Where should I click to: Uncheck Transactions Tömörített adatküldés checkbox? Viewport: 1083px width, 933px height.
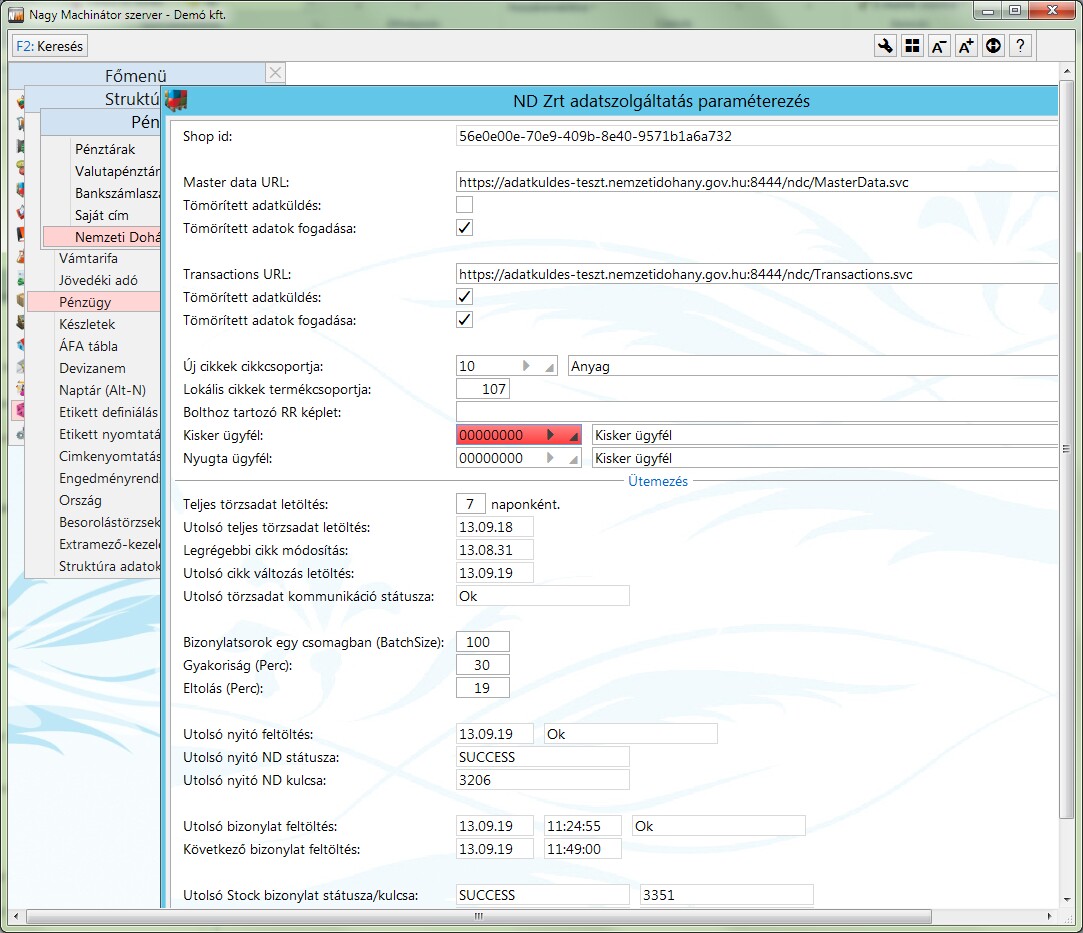tap(465, 297)
